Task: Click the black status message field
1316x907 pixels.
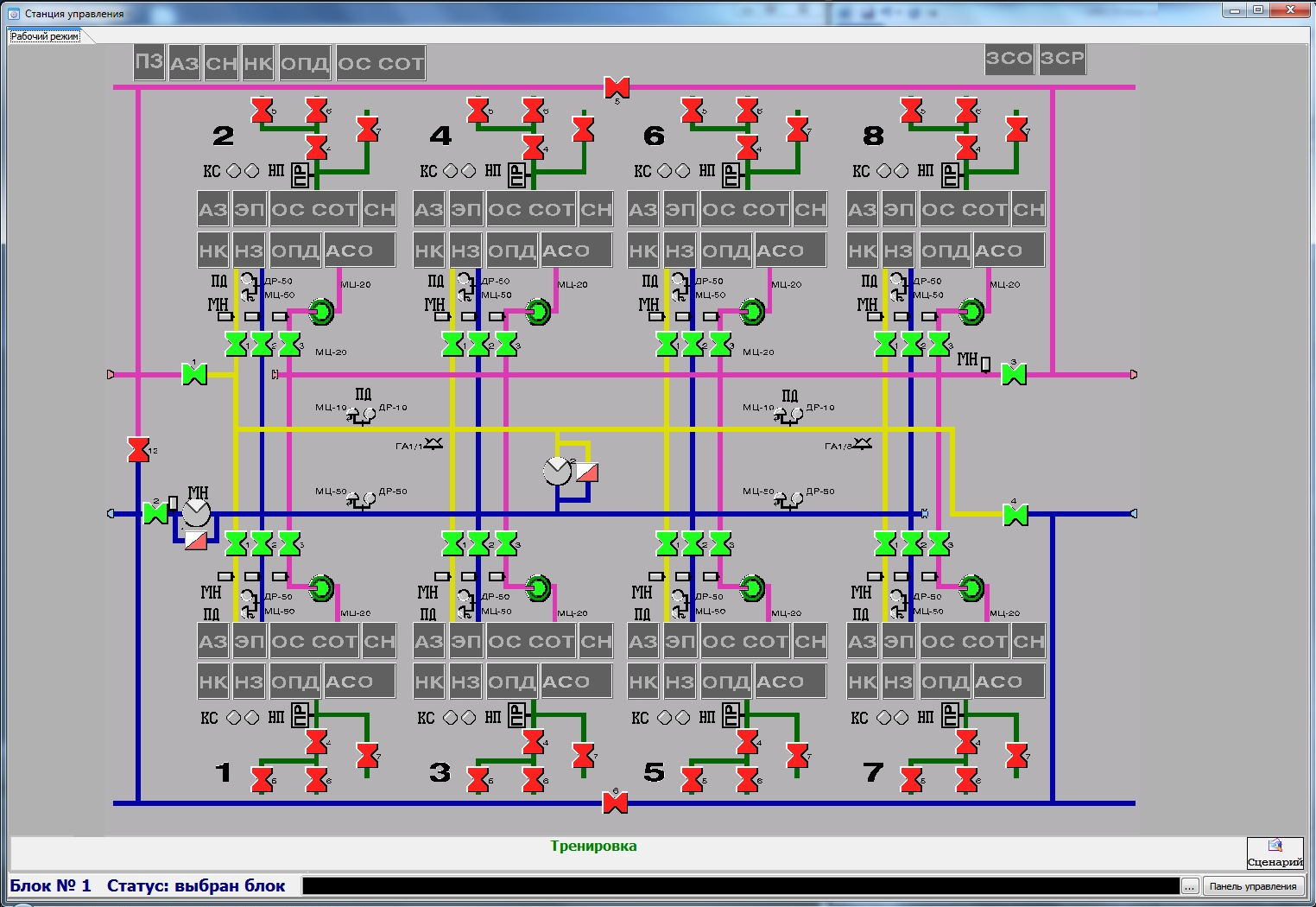Action: click(x=740, y=886)
